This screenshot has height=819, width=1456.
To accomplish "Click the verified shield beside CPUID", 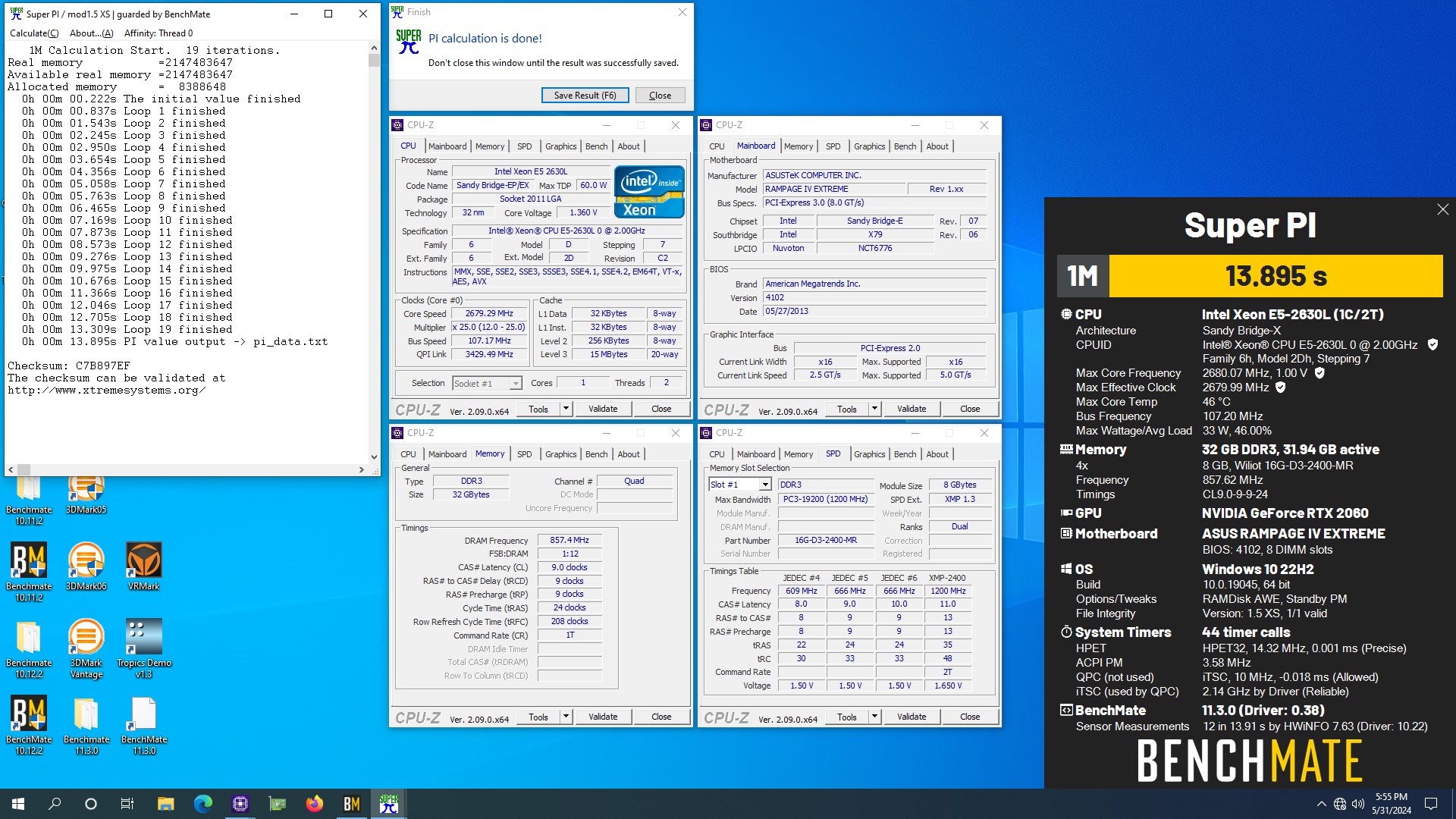I will (x=1432, y=344).
